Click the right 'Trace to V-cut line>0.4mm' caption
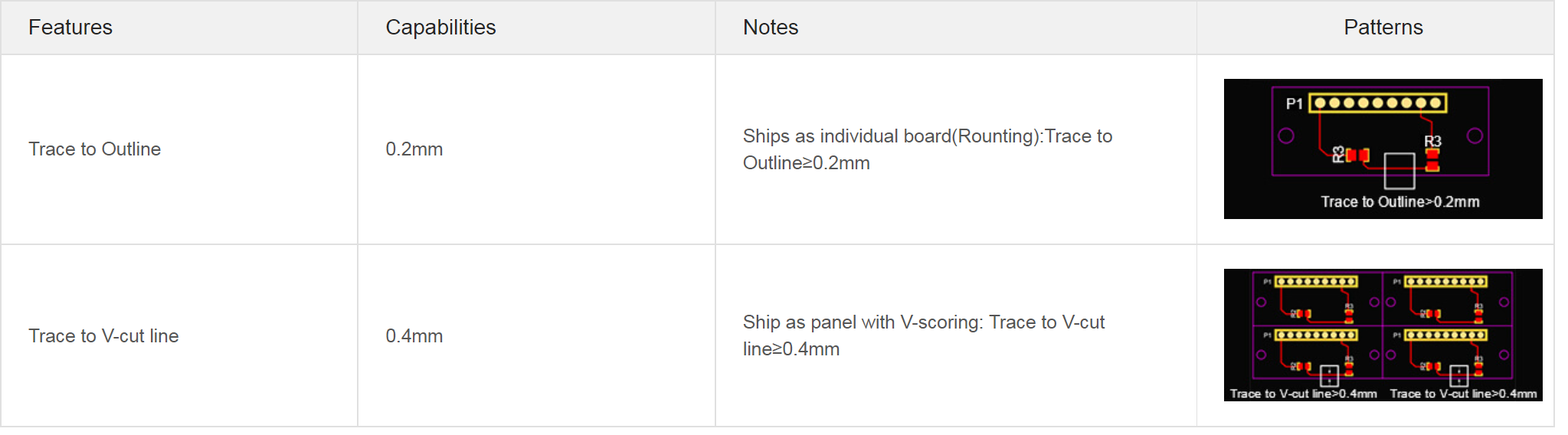This screenshot has height=435, width=1568. click(1463, 394)
